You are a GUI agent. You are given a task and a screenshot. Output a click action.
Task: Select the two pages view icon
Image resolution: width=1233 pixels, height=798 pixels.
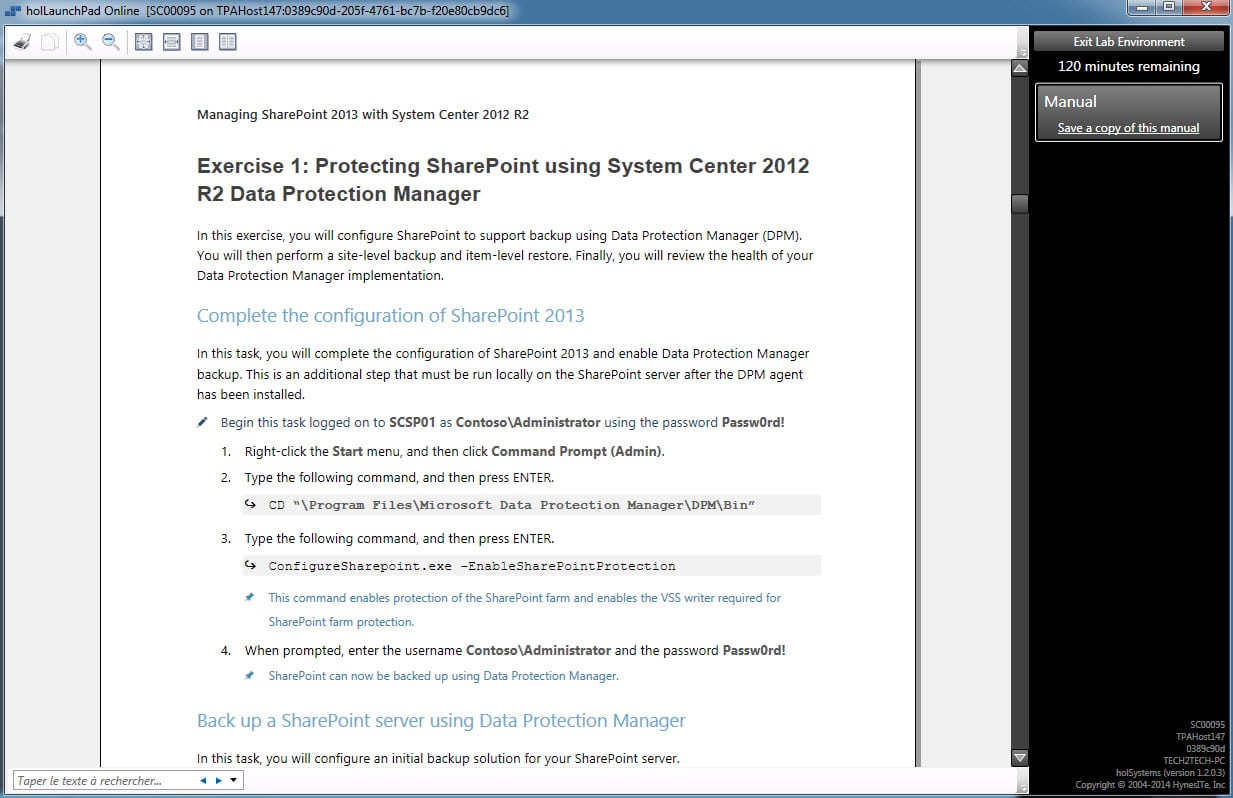[228, 42]
